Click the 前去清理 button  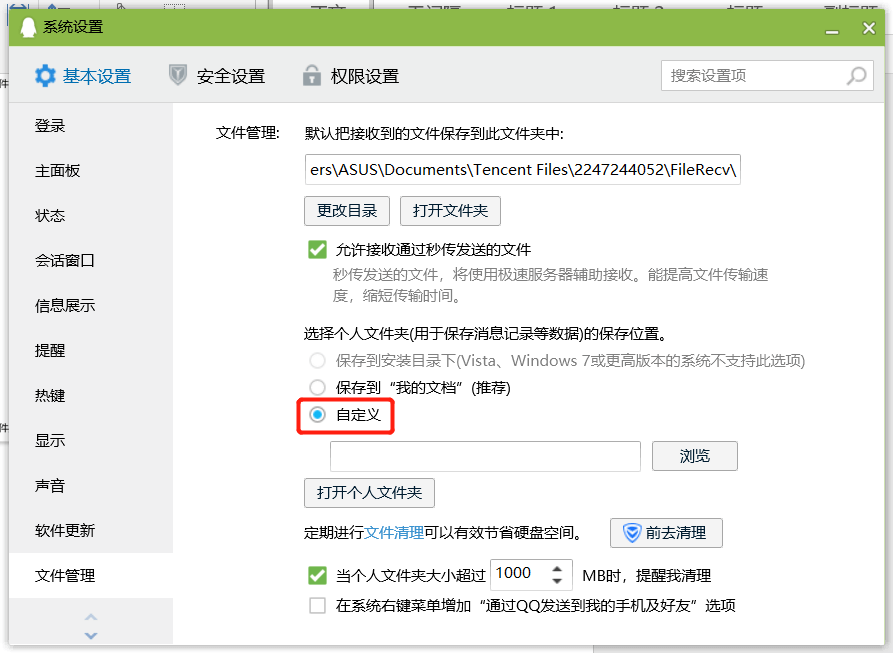tap(666, 533)
